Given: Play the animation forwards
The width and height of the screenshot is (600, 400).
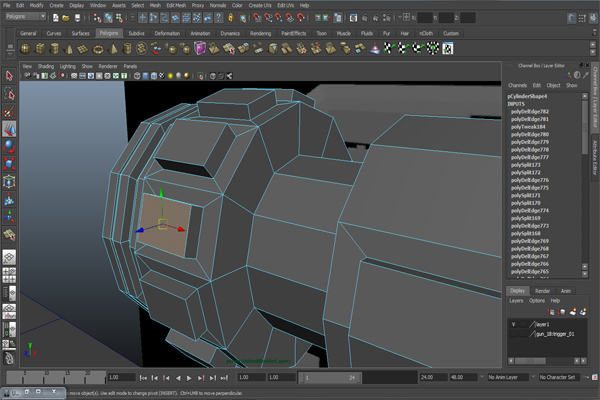Looking at the screenshot, I should pyautogui.click(x=189, y=378).
